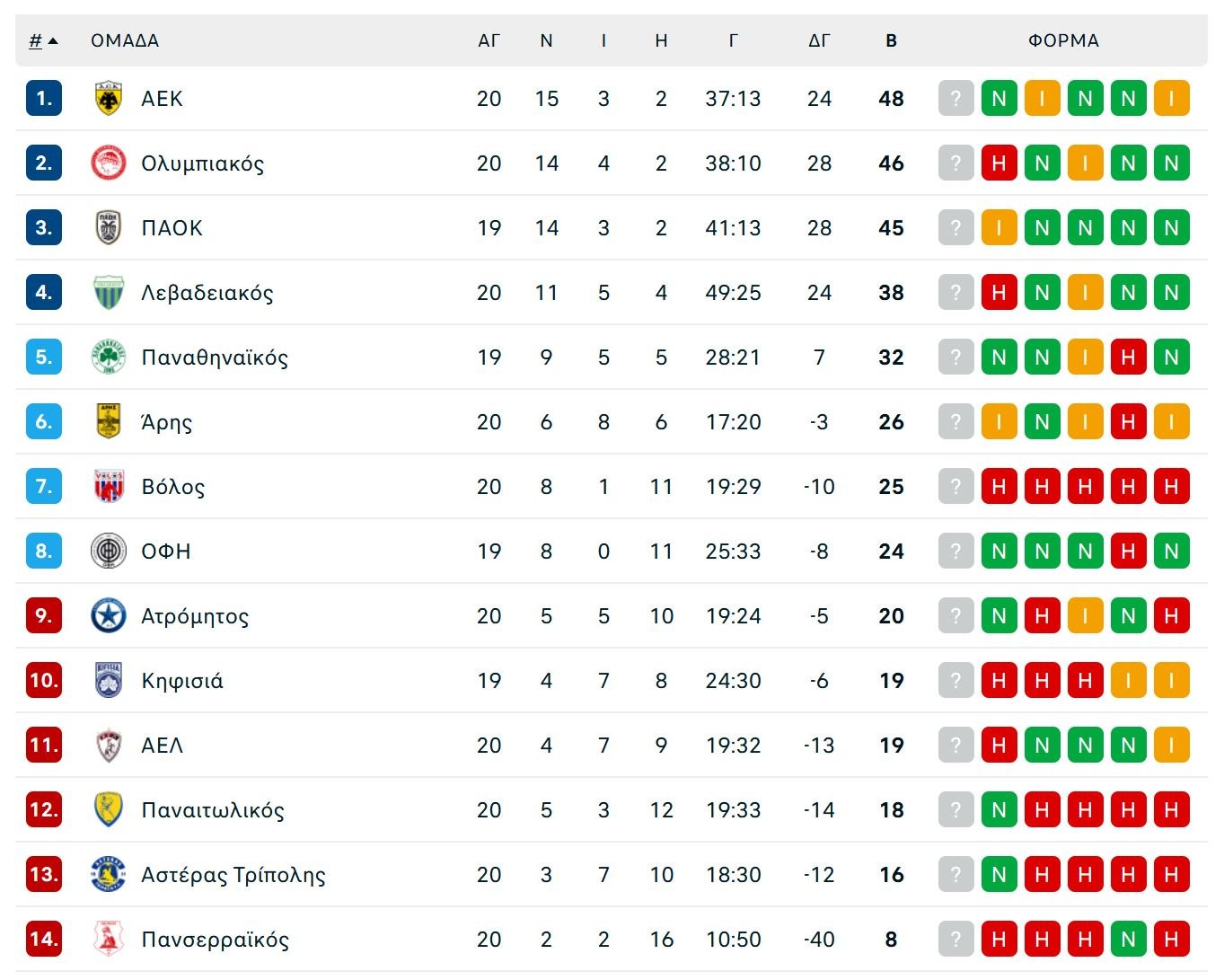The height and width of the screenshot is (980, 1224).
Task: Open the Κηφισιά team name link
Action: 182,681
